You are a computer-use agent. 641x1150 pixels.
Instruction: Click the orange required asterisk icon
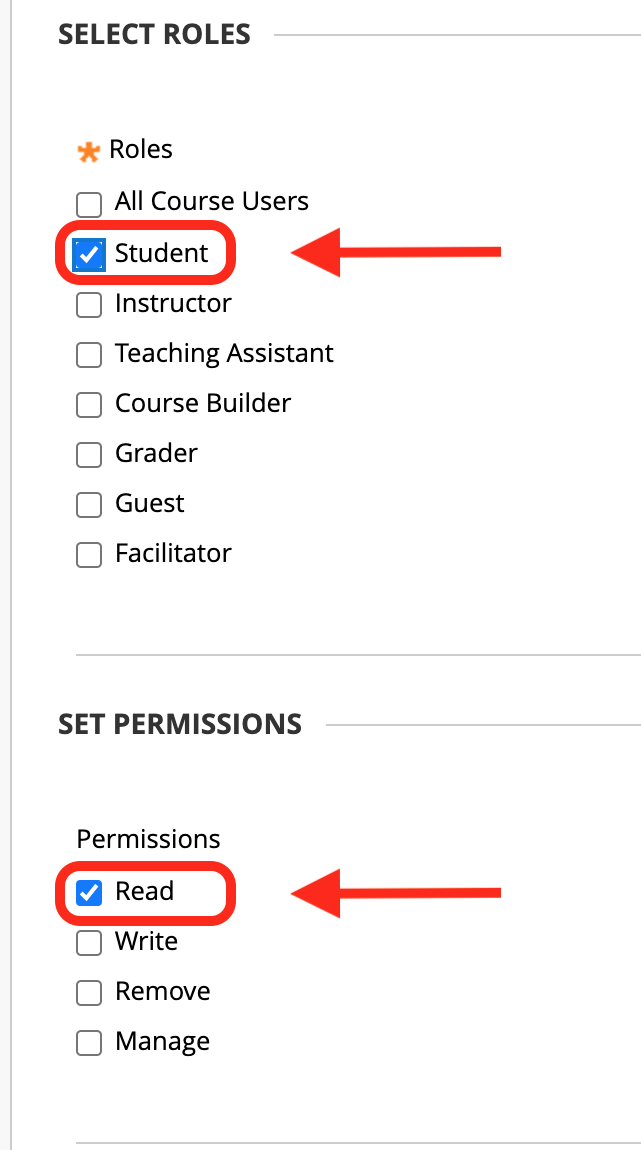[x=89, y=152]
